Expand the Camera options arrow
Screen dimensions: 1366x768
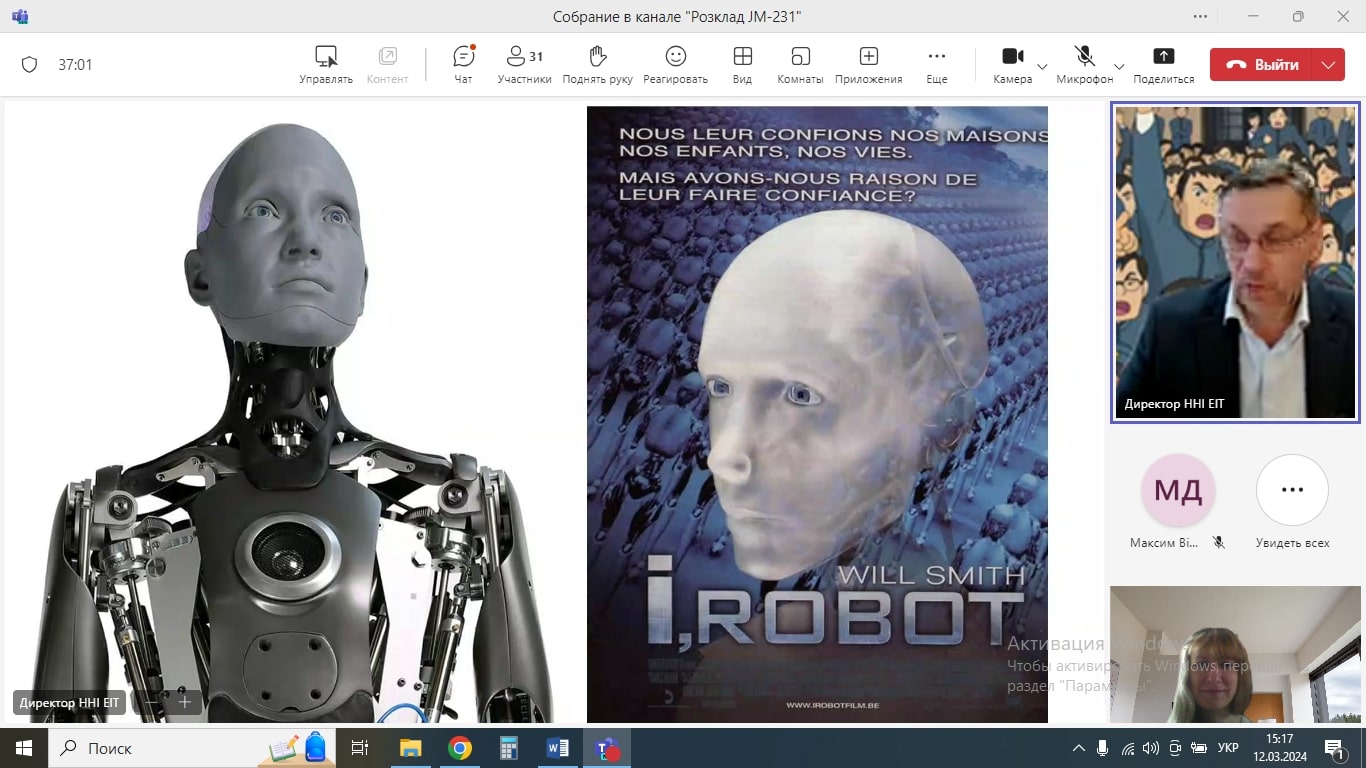click(1042, 66)
